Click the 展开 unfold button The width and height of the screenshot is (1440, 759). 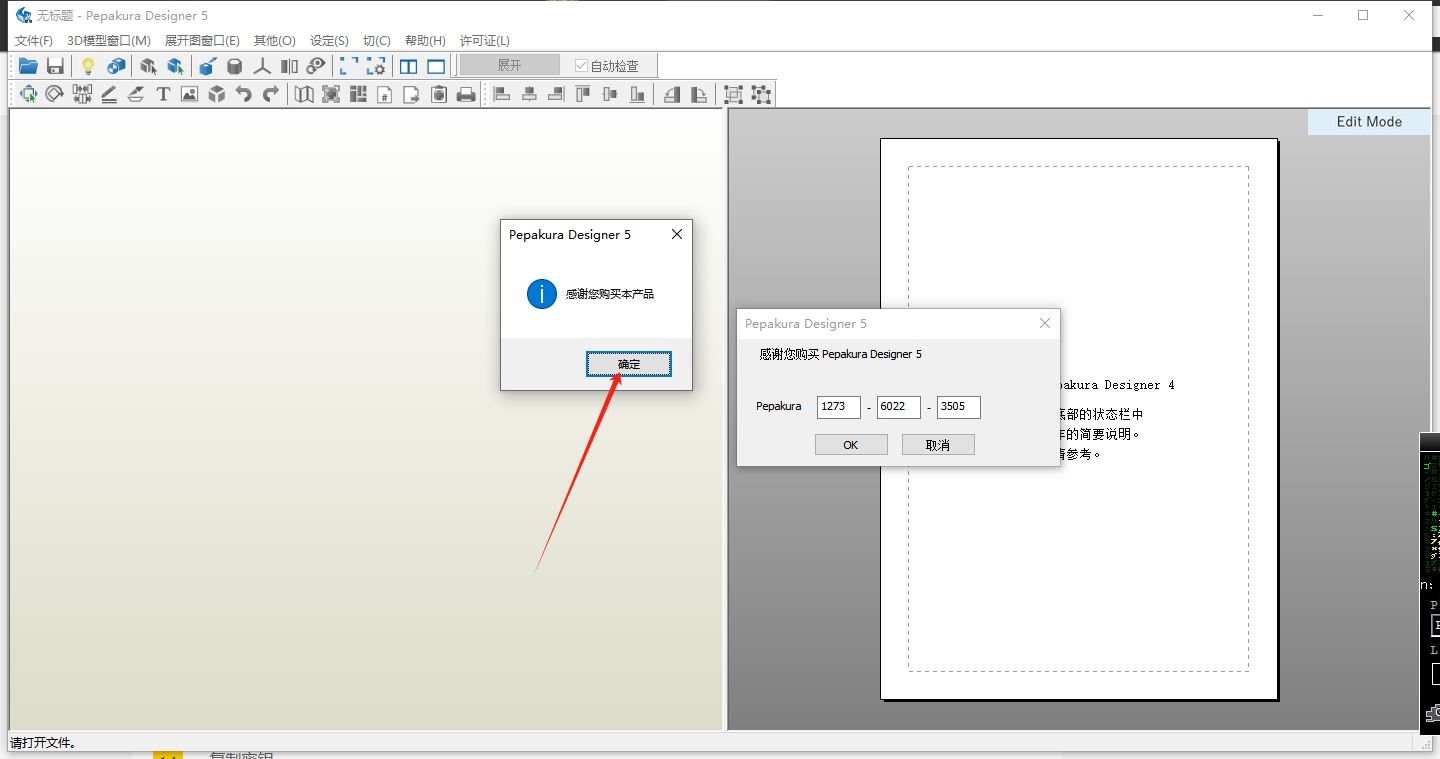(x=510, y=65)
